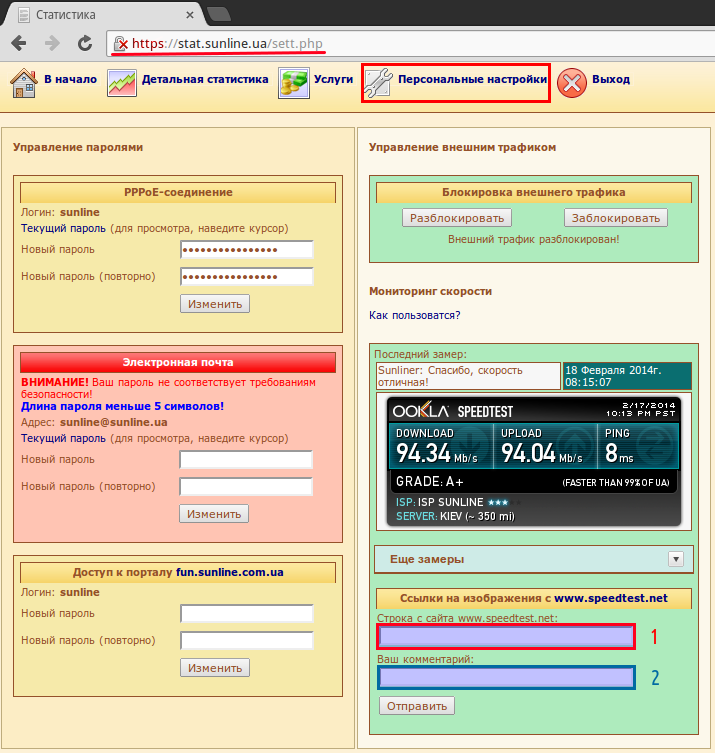Click Изменить under portal access

215,668
